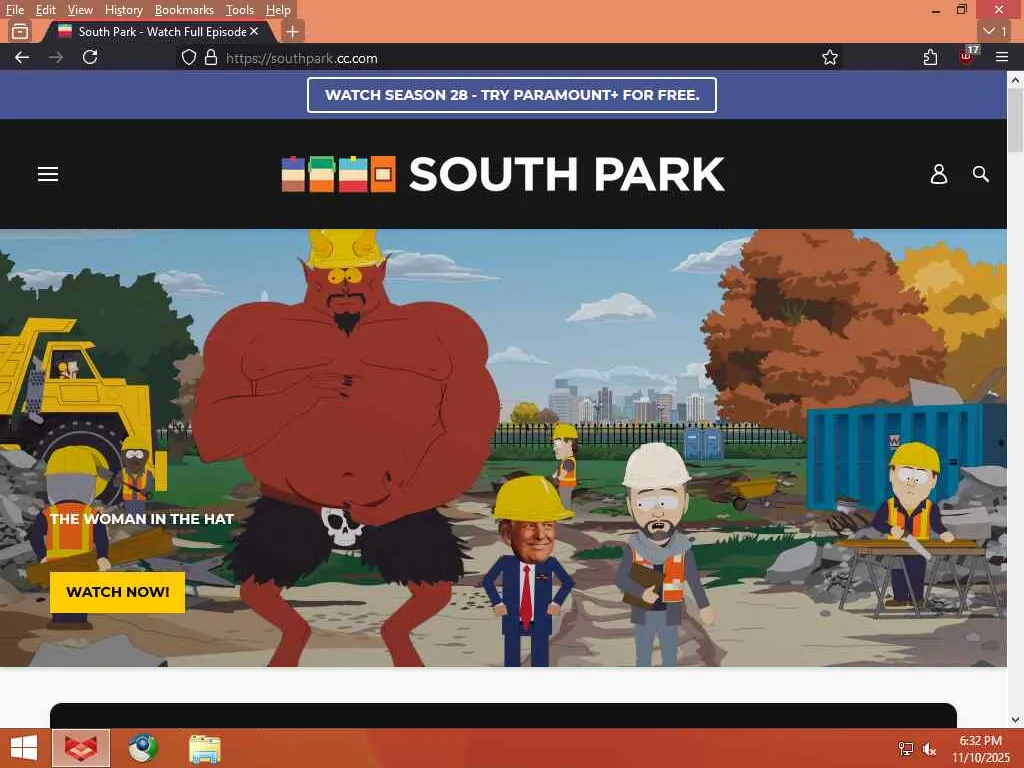Open the Windows Start menu
The height and width of the screenshot is (768, 1024).
24,748
